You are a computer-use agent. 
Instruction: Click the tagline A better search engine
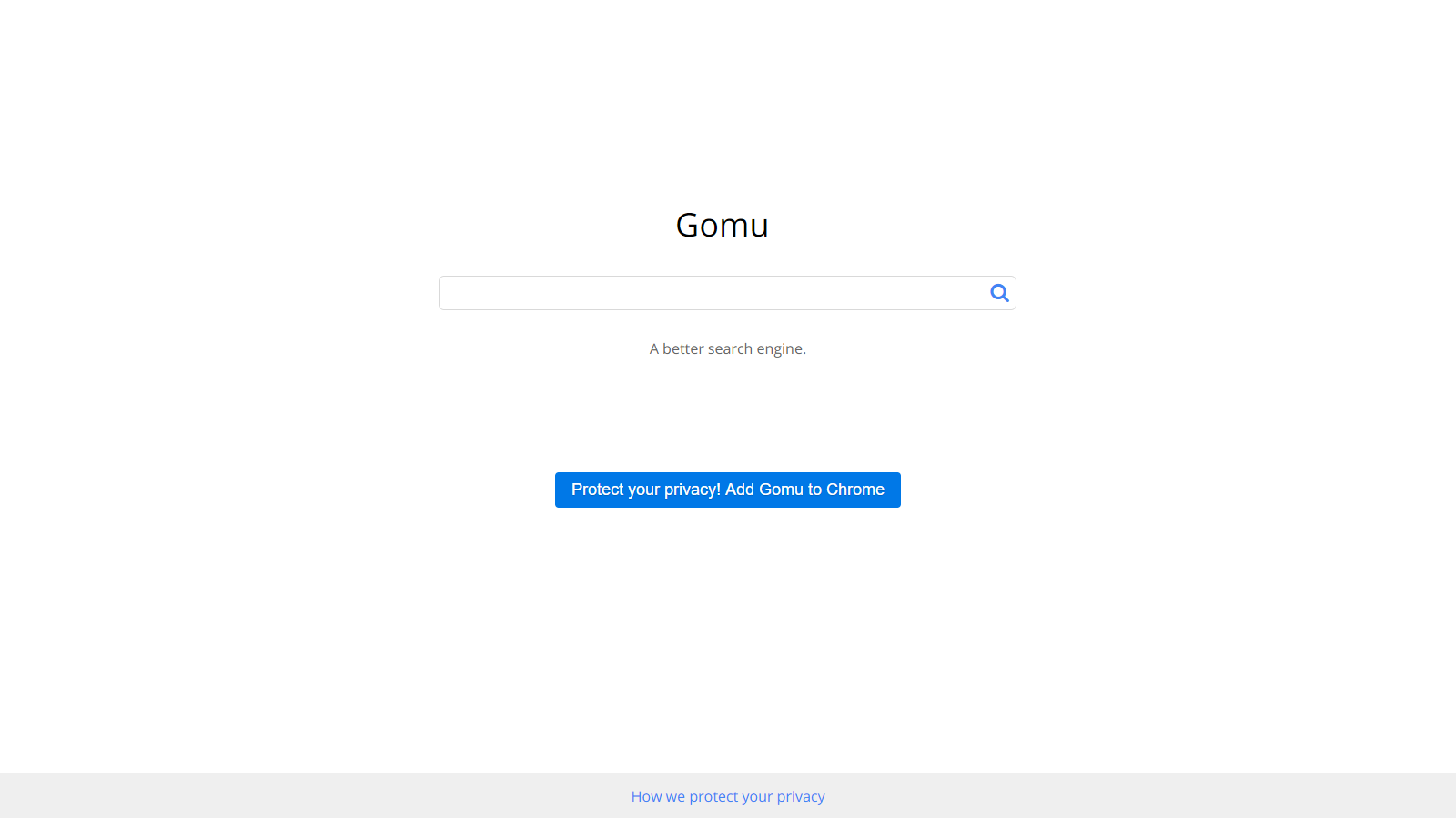click(x=727, y=348)
